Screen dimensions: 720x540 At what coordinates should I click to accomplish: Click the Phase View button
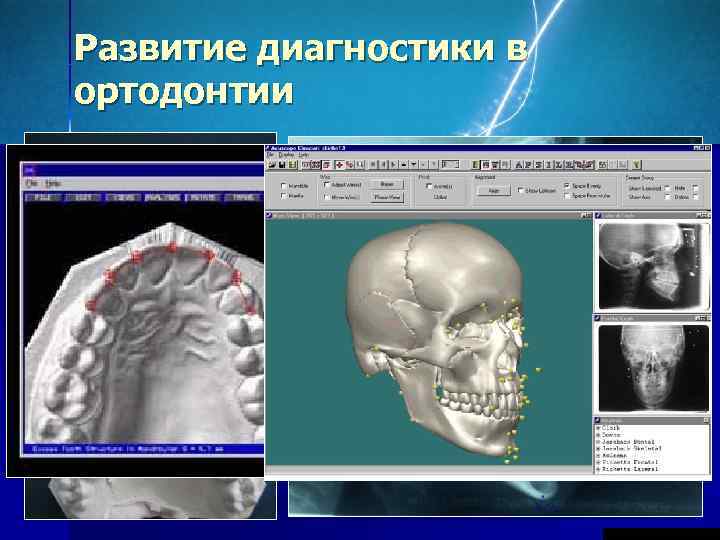pyautogui.click(x=387, y=197)
